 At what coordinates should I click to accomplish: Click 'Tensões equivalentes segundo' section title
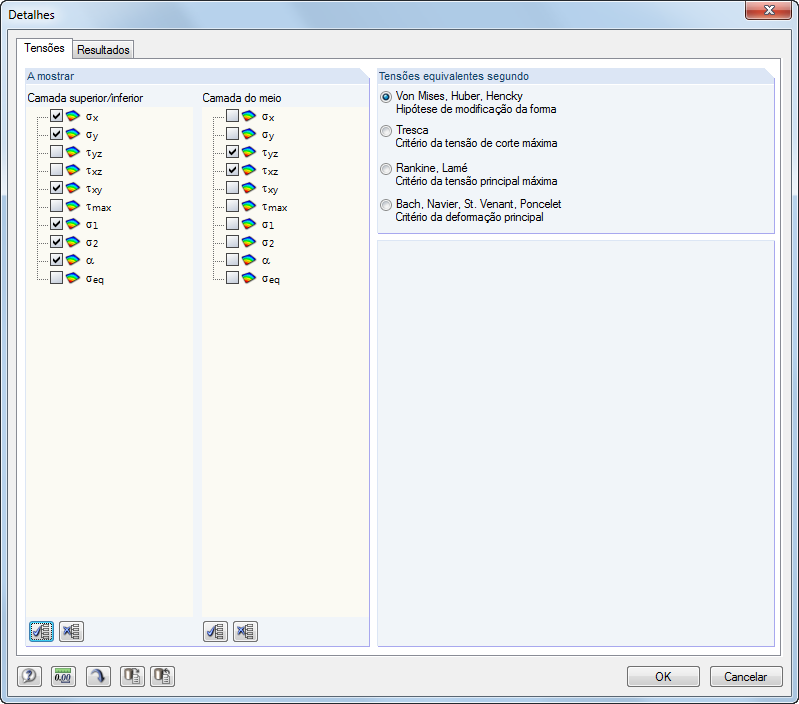(x=454, y=76)
